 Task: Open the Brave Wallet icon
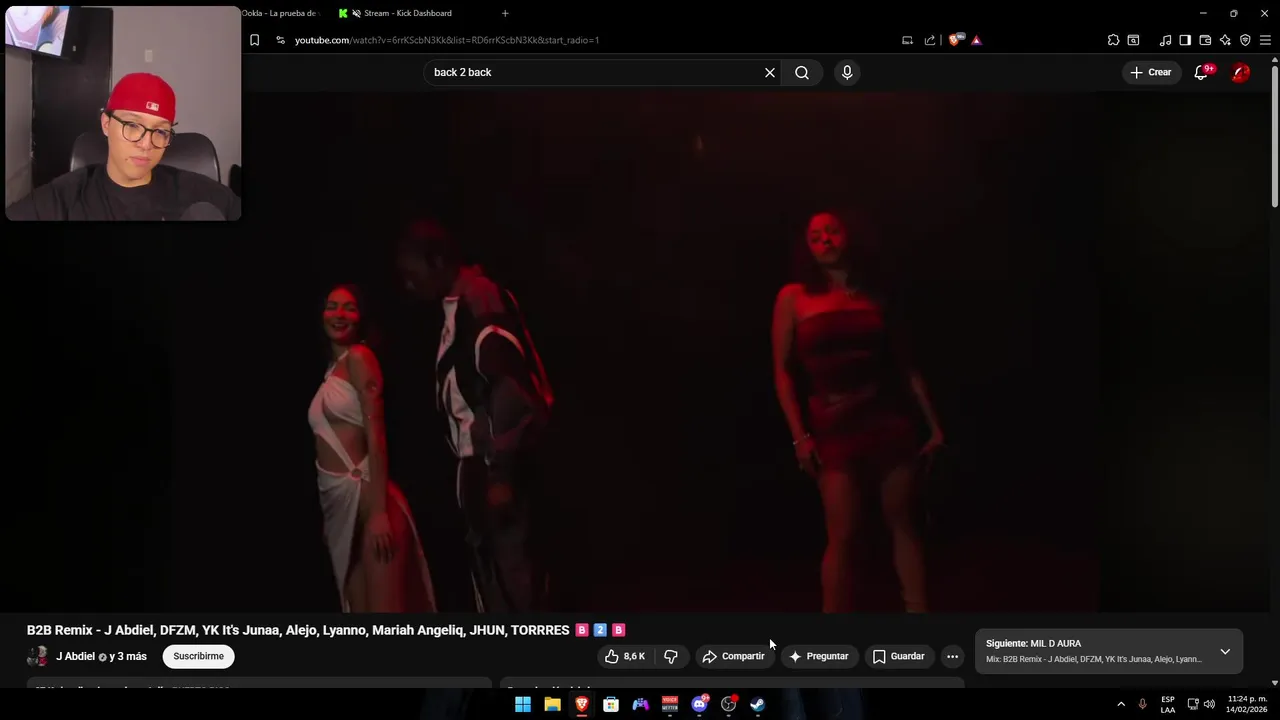1205,40
